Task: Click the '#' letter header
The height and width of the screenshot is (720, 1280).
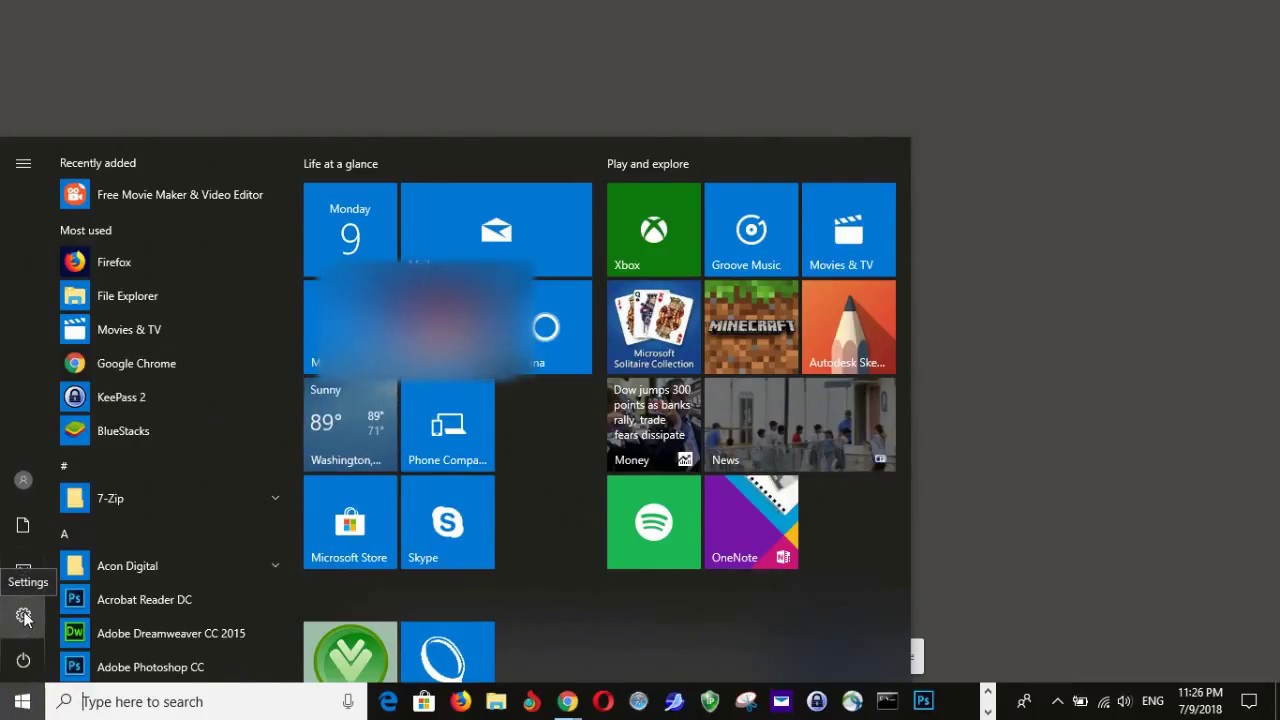Action: click(64, 466)
